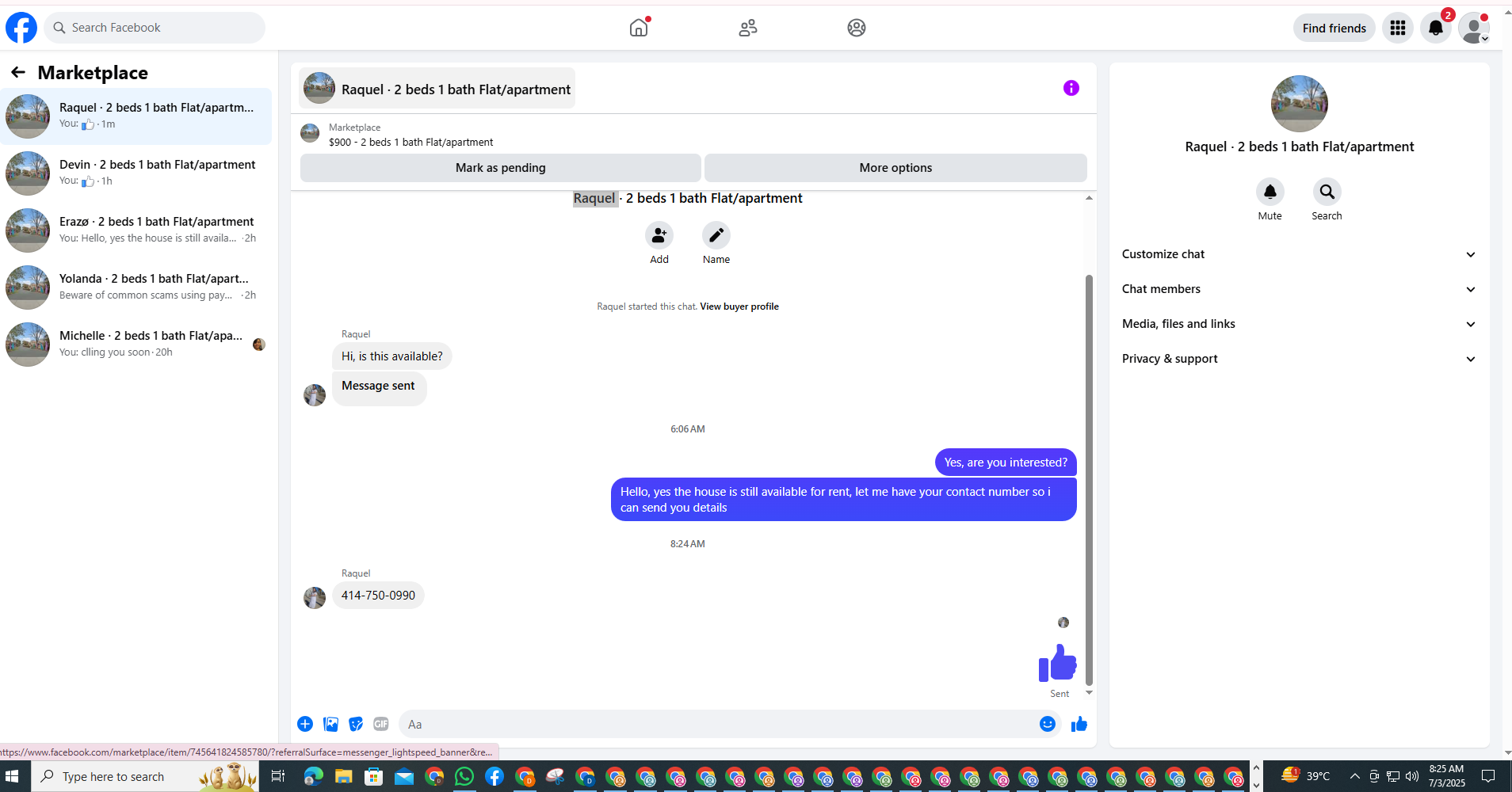The image size is (1512, 792).
Task: Open Devin conversation in list
Action: 136,173
